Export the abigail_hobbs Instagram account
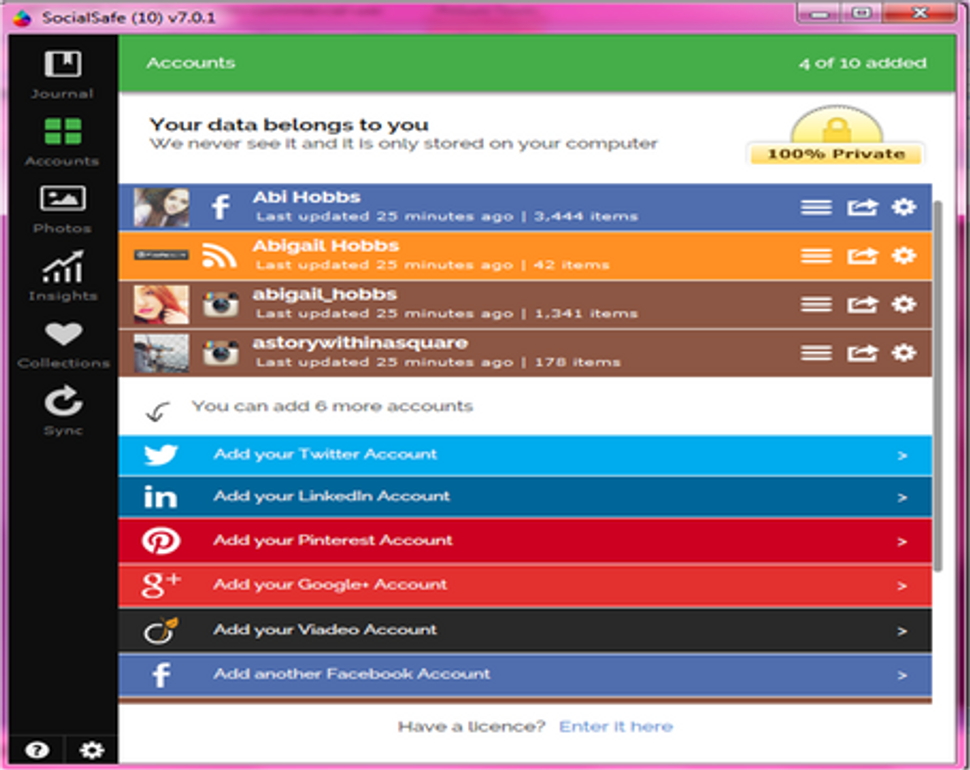This screenshot has height=770, width=970. tap(862, 304)
